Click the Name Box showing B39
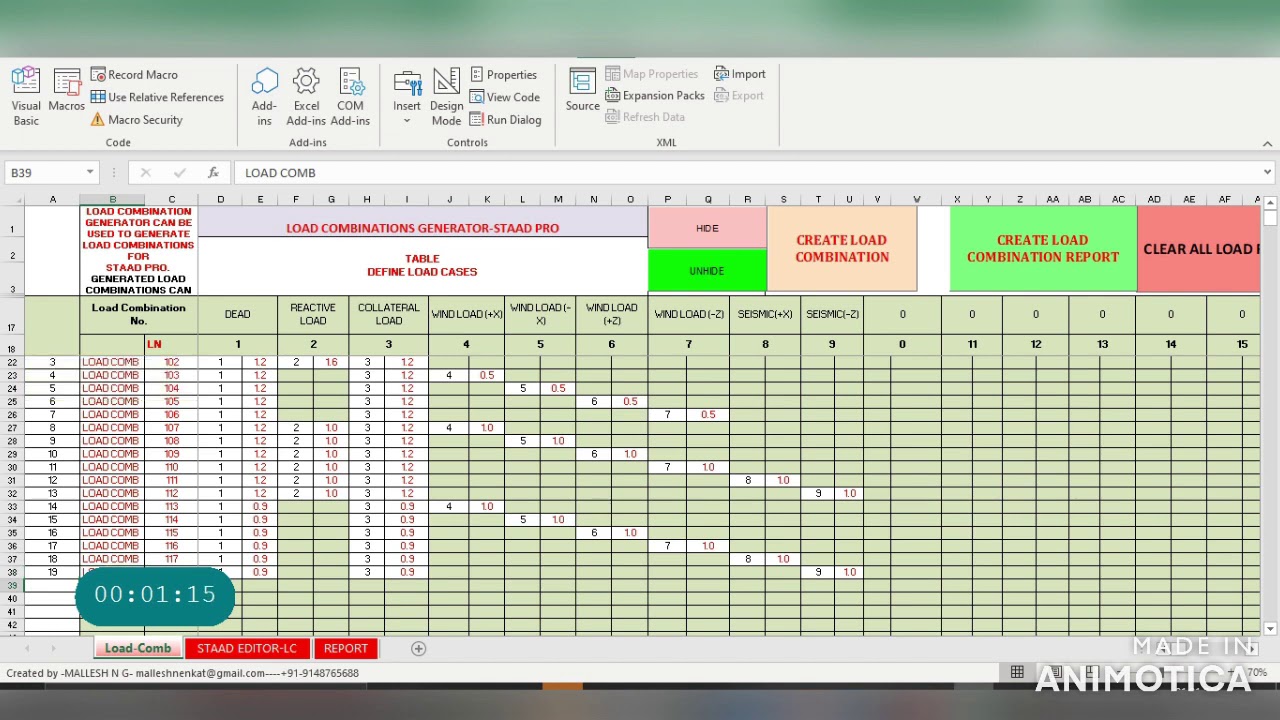Viewport: 1280px width, 720px height. 45,173
